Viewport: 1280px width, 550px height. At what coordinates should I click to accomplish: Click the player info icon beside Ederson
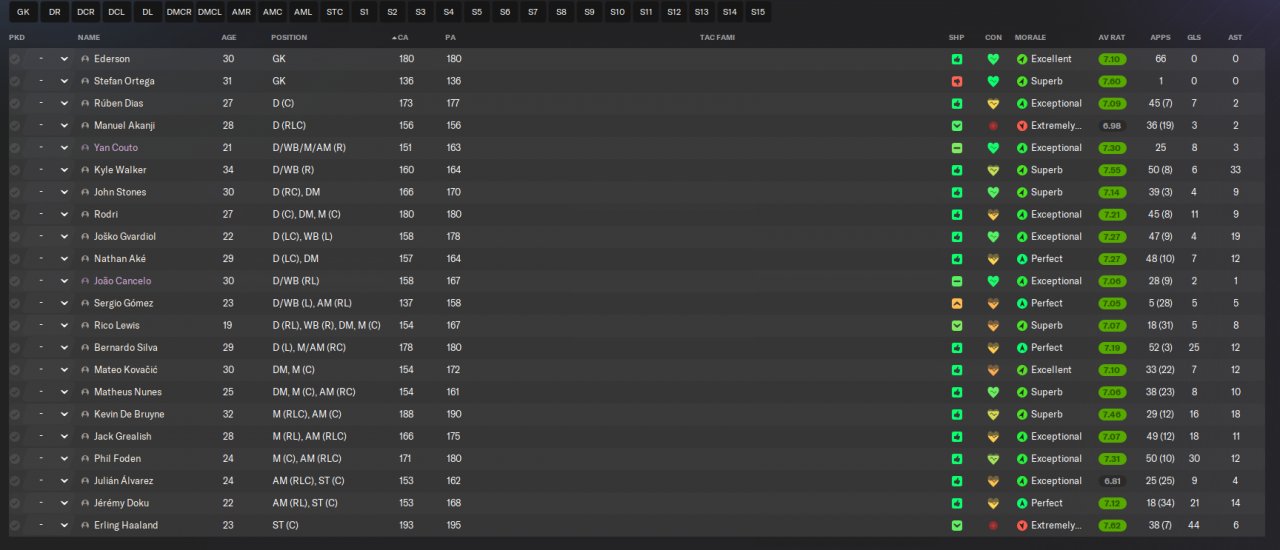(x=85, y=59)
